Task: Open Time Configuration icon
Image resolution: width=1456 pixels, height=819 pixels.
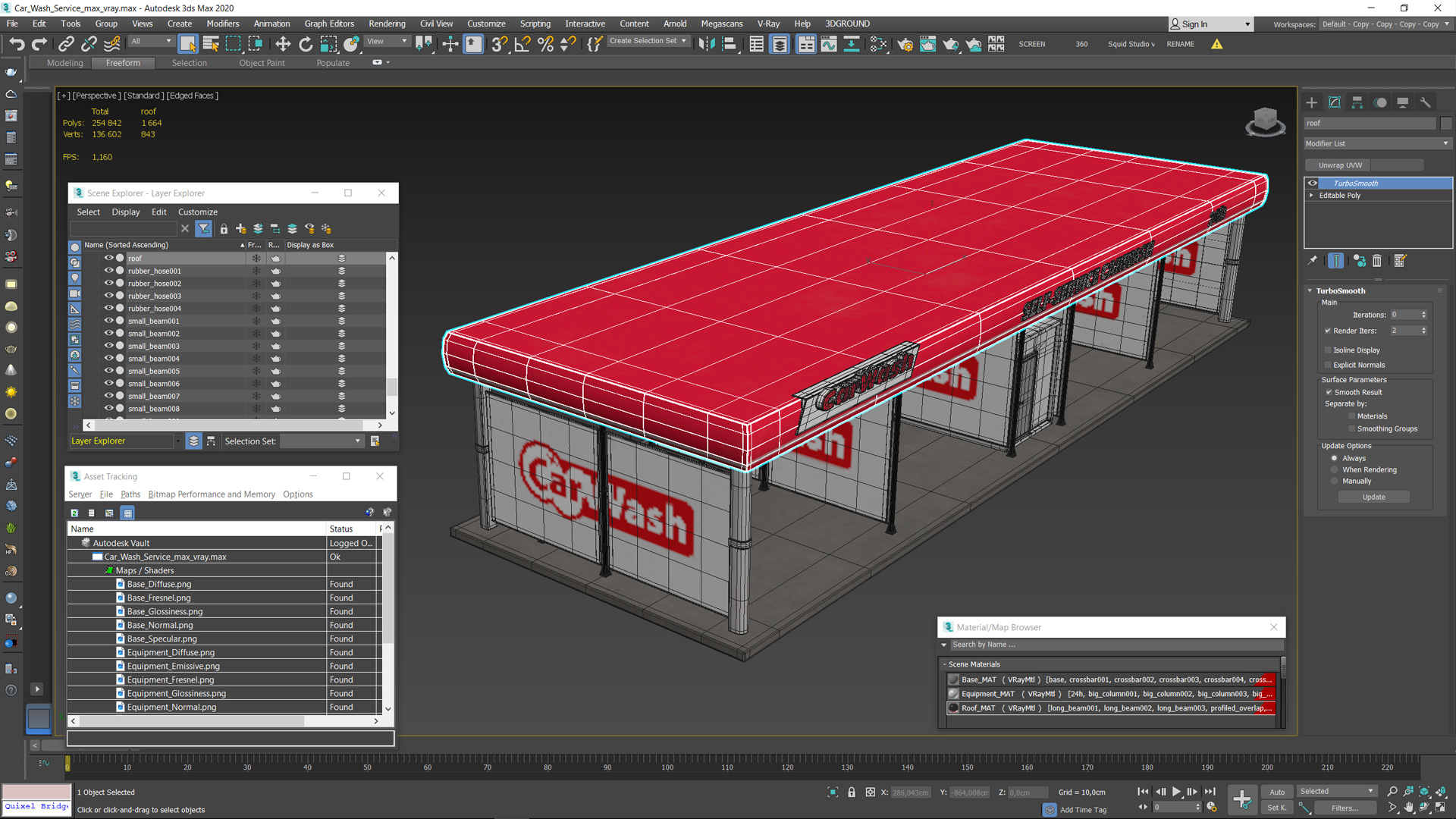Action: point(1212,808)
